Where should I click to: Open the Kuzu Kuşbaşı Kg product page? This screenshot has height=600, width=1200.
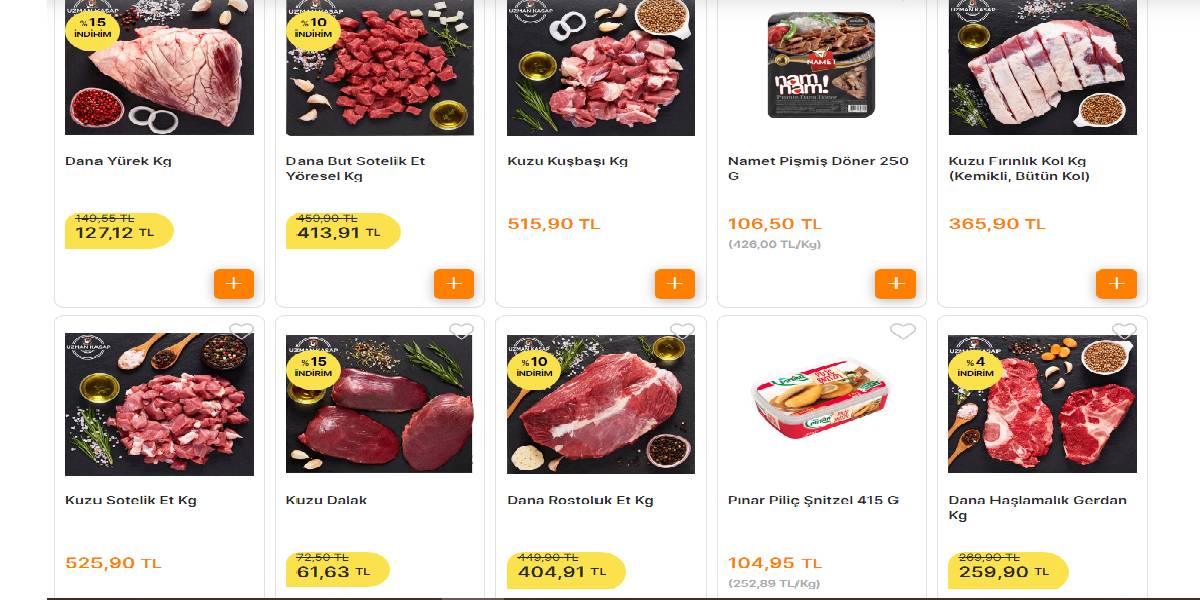tap(567, 160)
